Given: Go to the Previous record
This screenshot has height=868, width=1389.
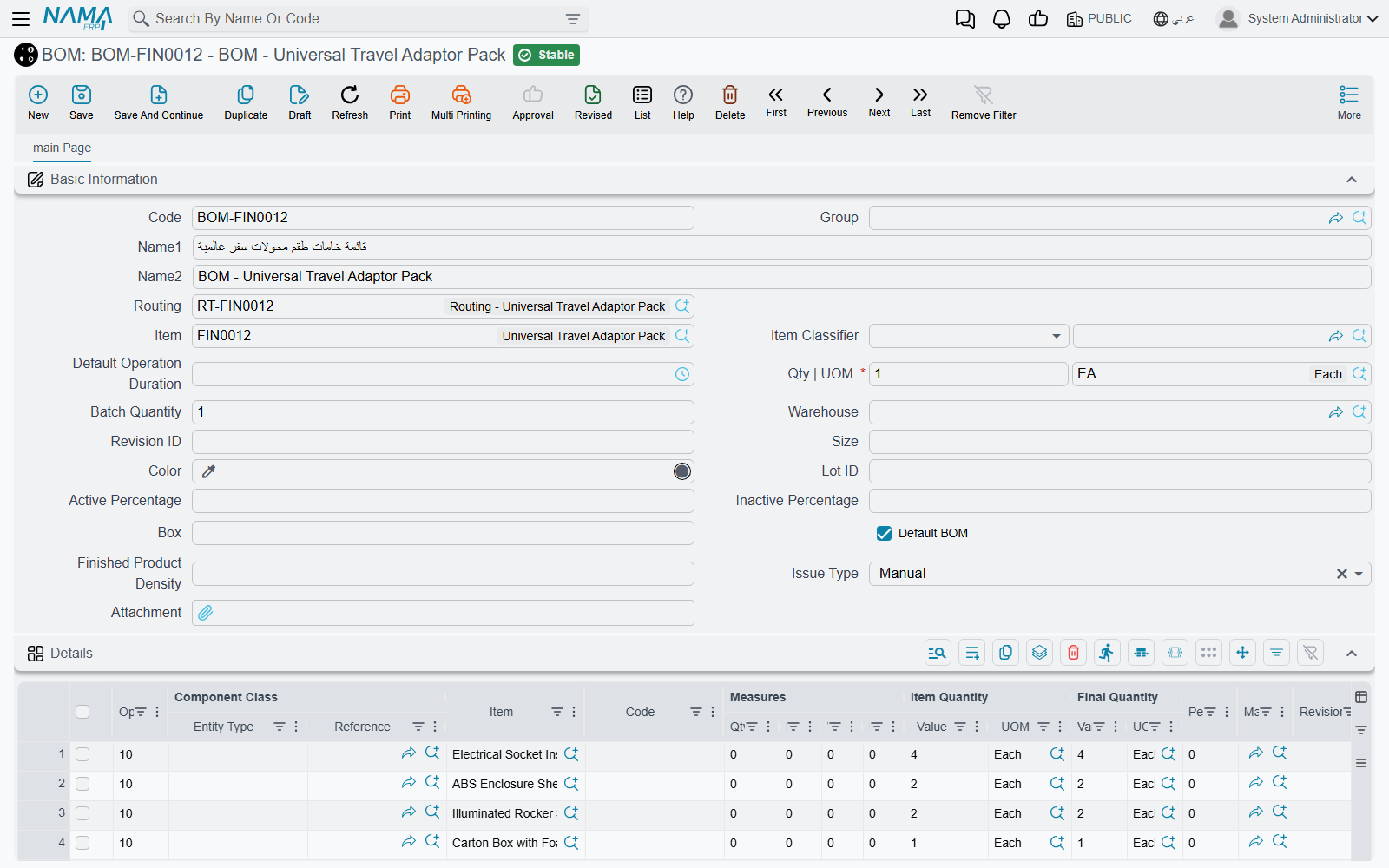Looking at the screenshot, I should pos(827,102).
